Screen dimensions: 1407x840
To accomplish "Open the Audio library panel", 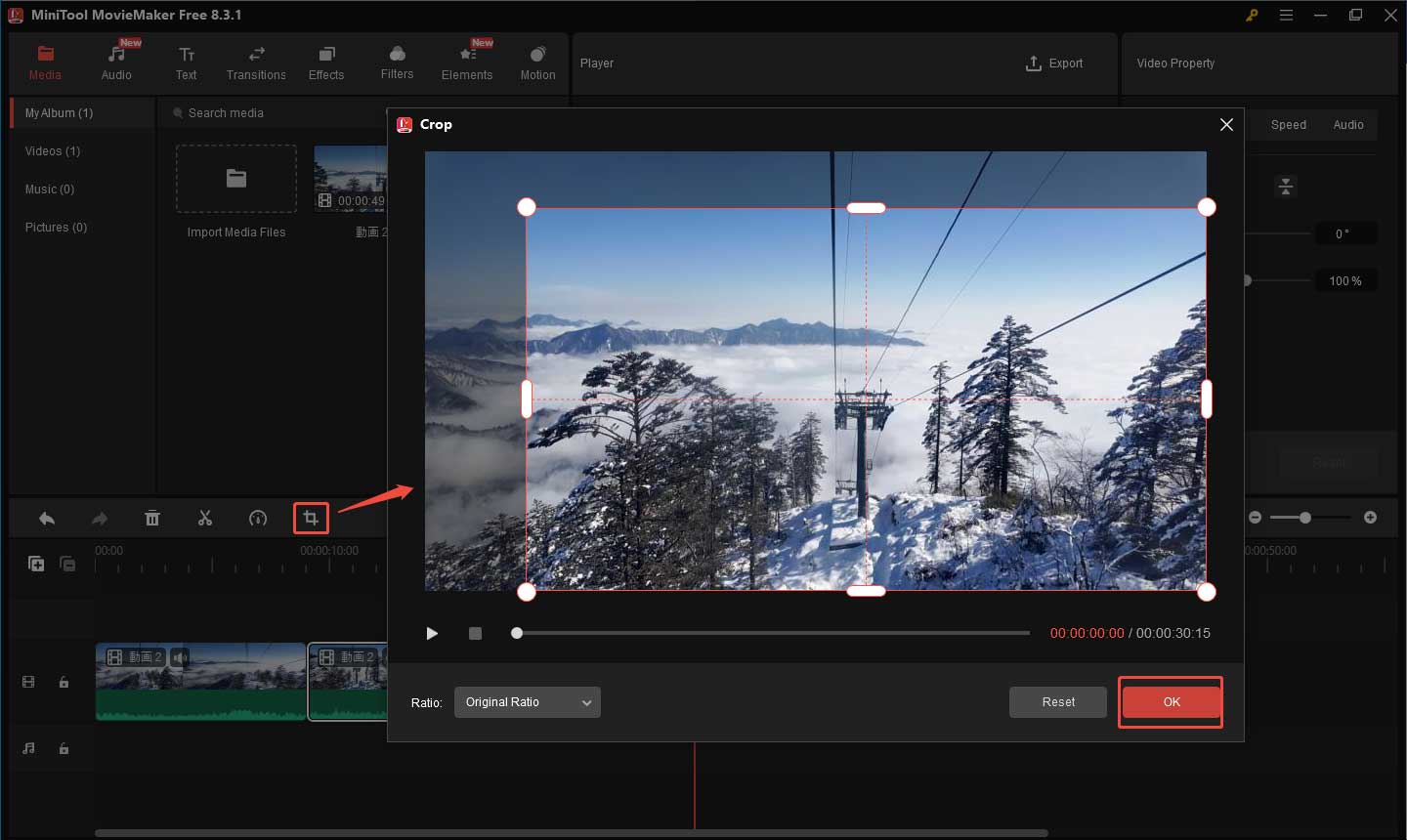I will point(116,62).
